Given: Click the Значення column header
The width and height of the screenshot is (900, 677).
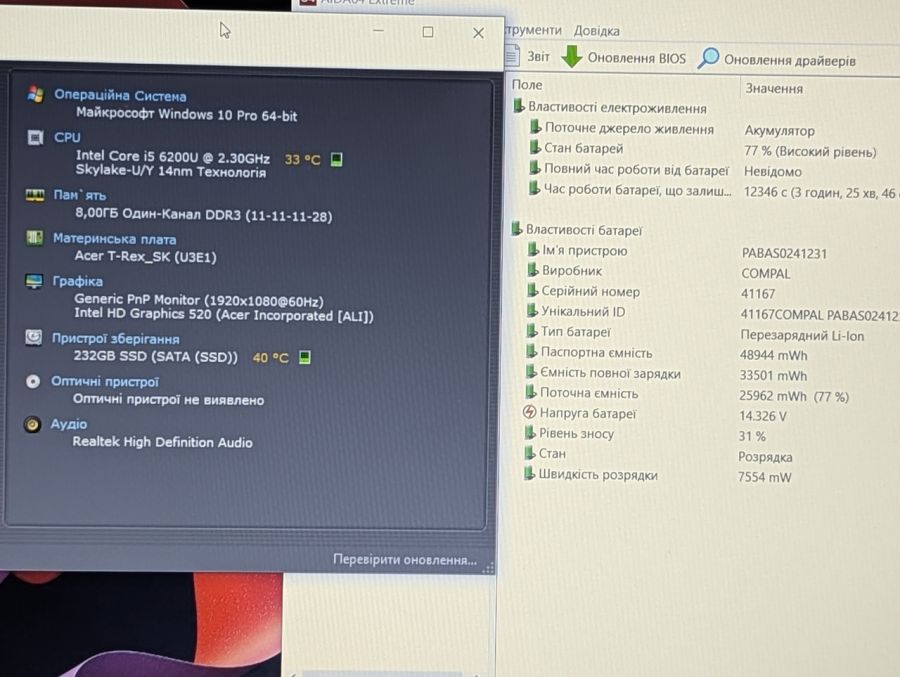Looking at the screenshot, I should coord(774,88).
